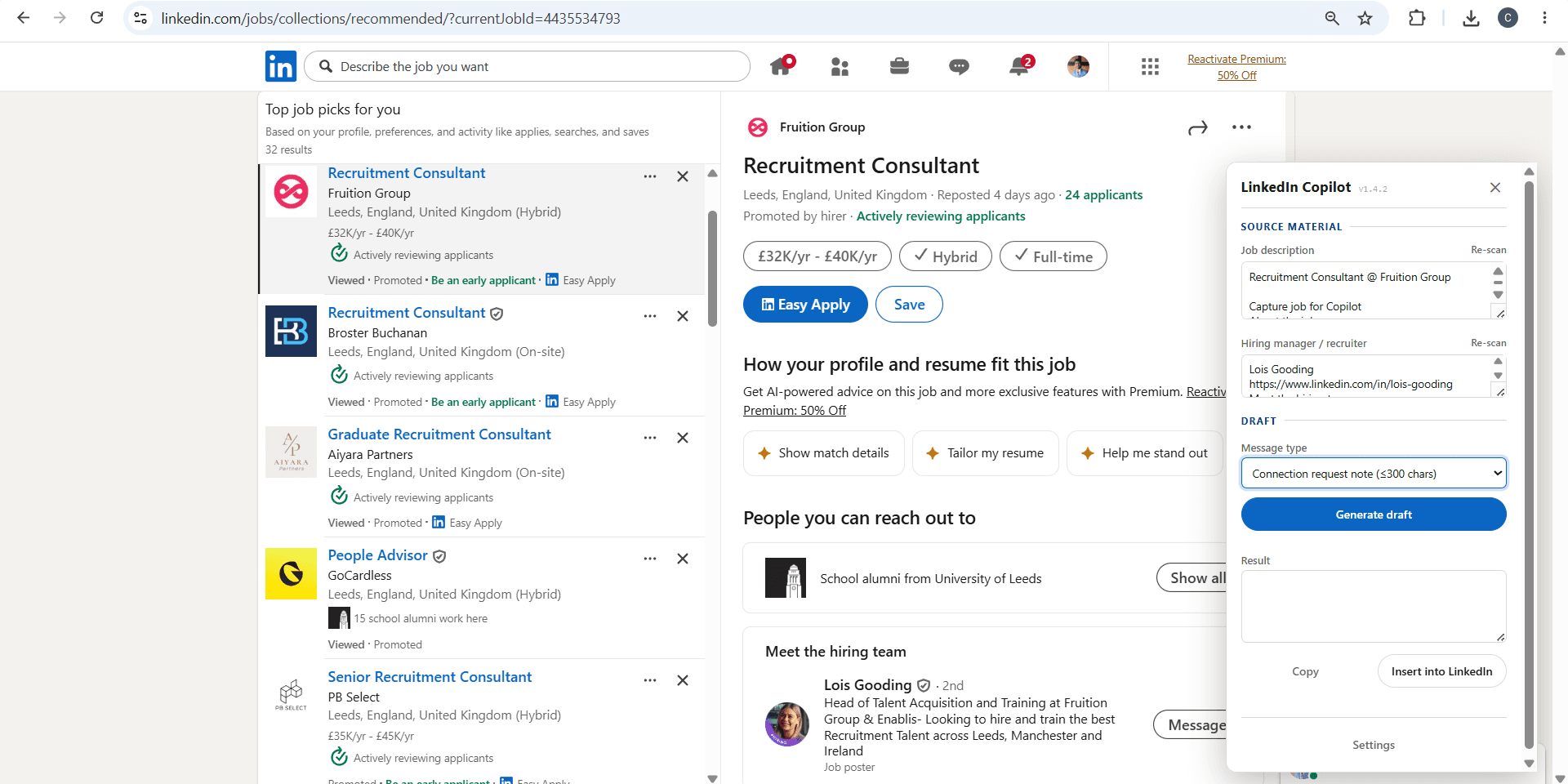Open options for Aiyara Partners job card

tap(650, 438)
